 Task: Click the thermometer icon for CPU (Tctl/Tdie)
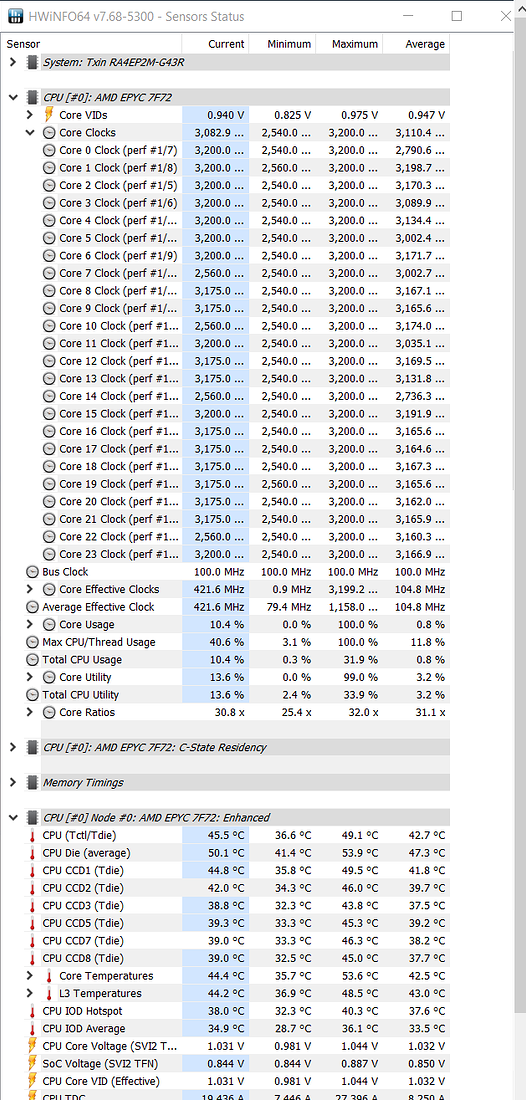[32, 836]
